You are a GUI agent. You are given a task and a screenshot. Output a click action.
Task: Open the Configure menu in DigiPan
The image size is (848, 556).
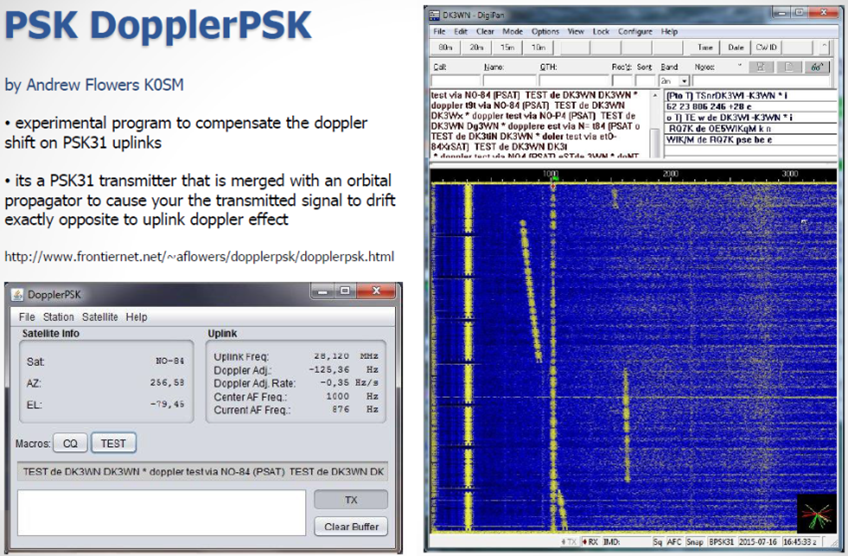pos(635,32)
